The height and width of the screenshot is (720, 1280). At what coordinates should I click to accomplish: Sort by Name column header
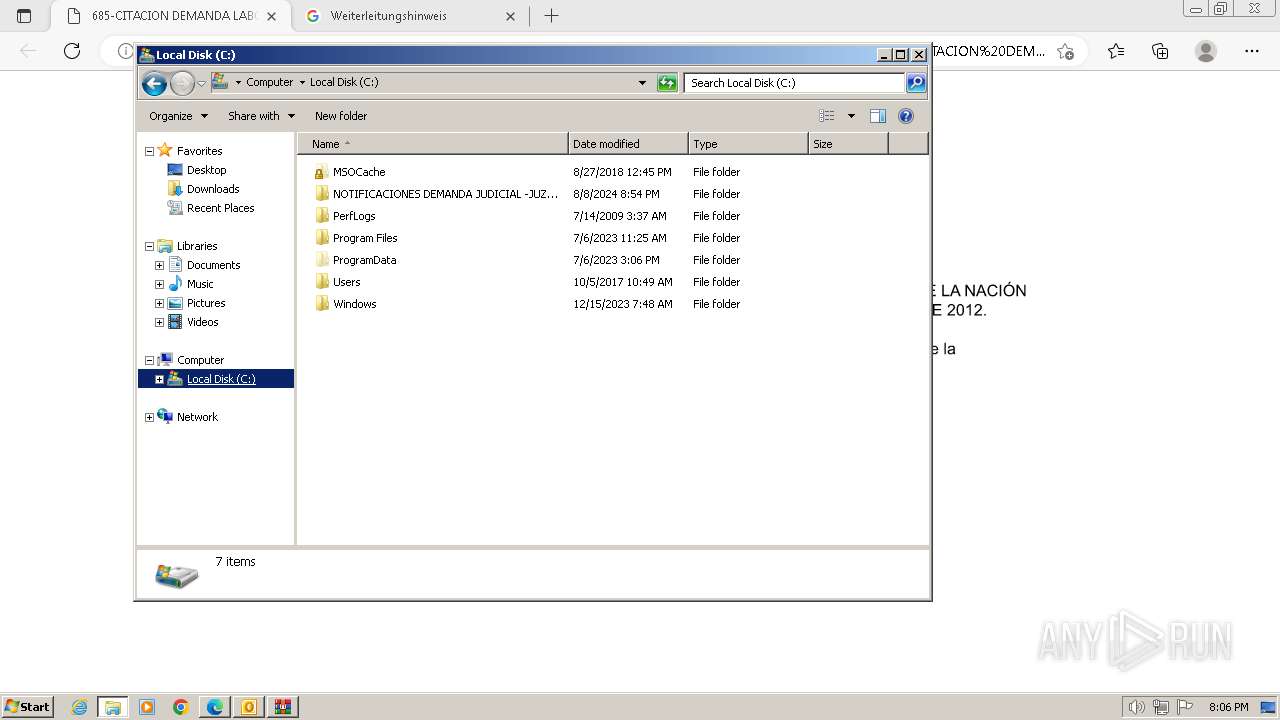click(432, 144)
